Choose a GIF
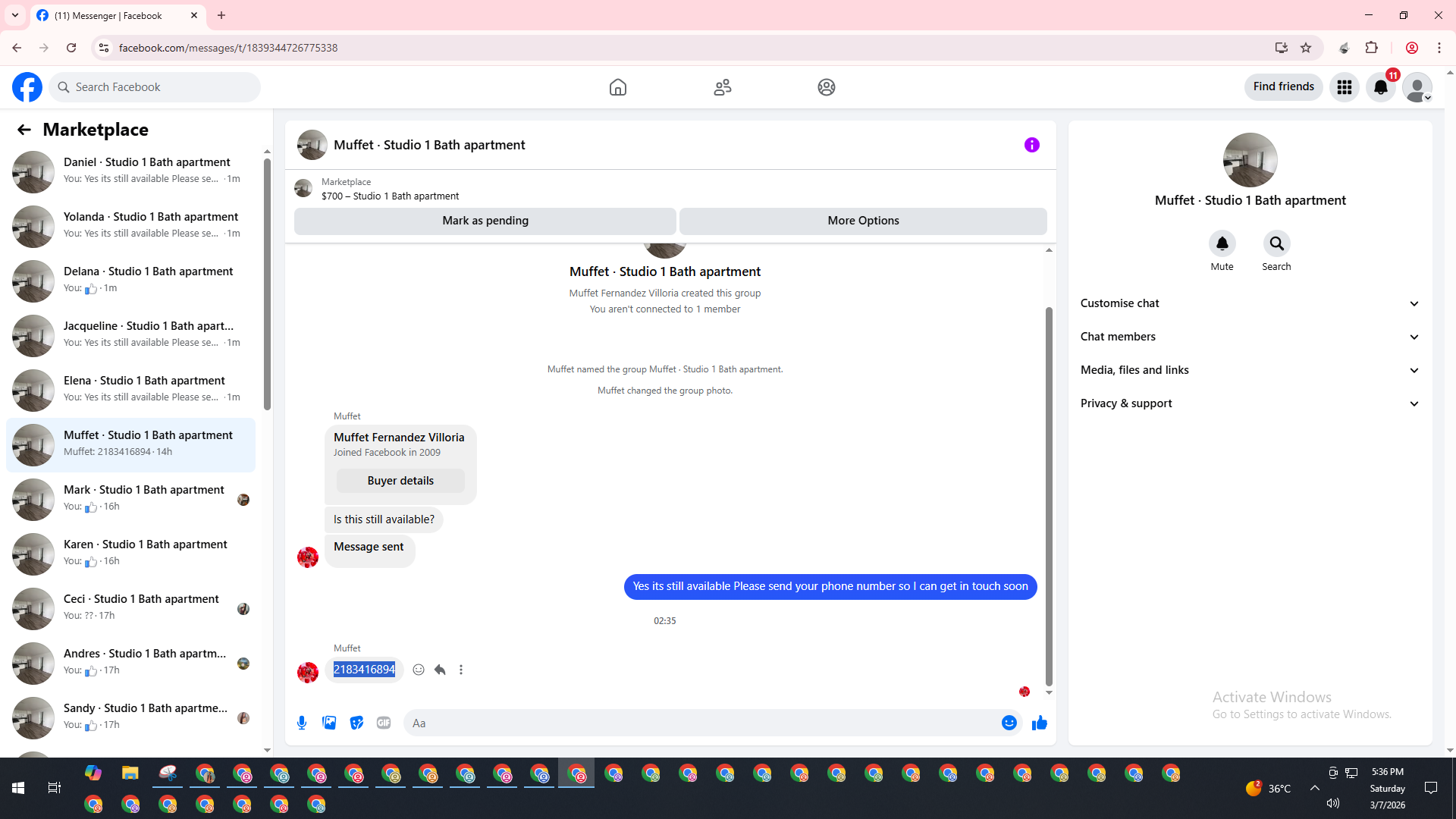This screenshot has width=1456, height=819. [384, 723]
